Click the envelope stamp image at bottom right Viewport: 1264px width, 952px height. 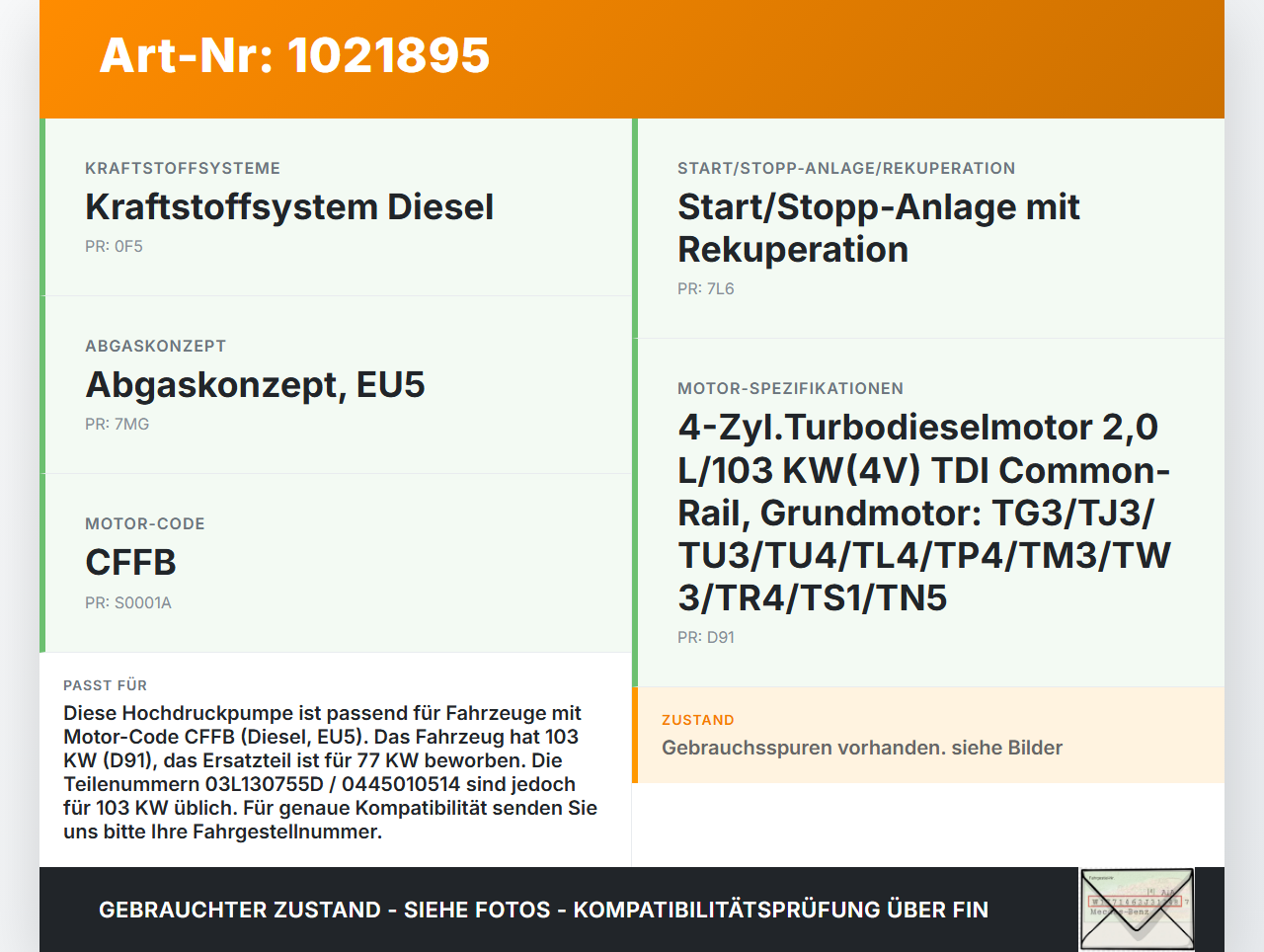point(1136,908)
